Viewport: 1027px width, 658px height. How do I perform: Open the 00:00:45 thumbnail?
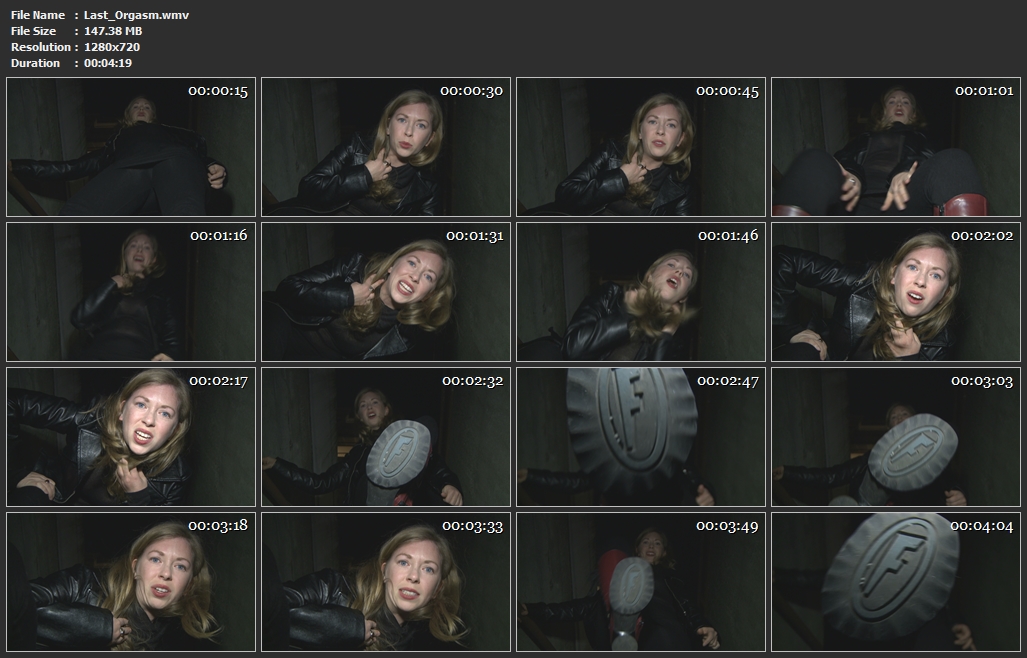641,147
